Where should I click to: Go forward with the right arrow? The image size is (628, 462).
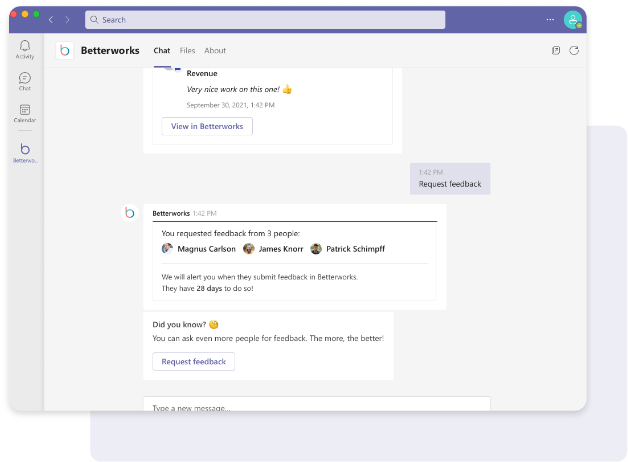67,20
